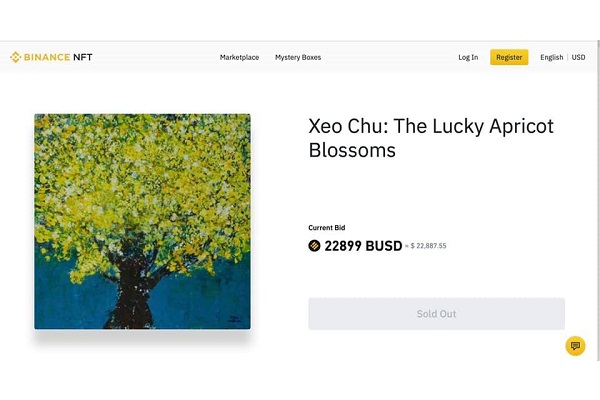
Task: Click the page's vertical scrollbar on the right
Action: point(598,200)
